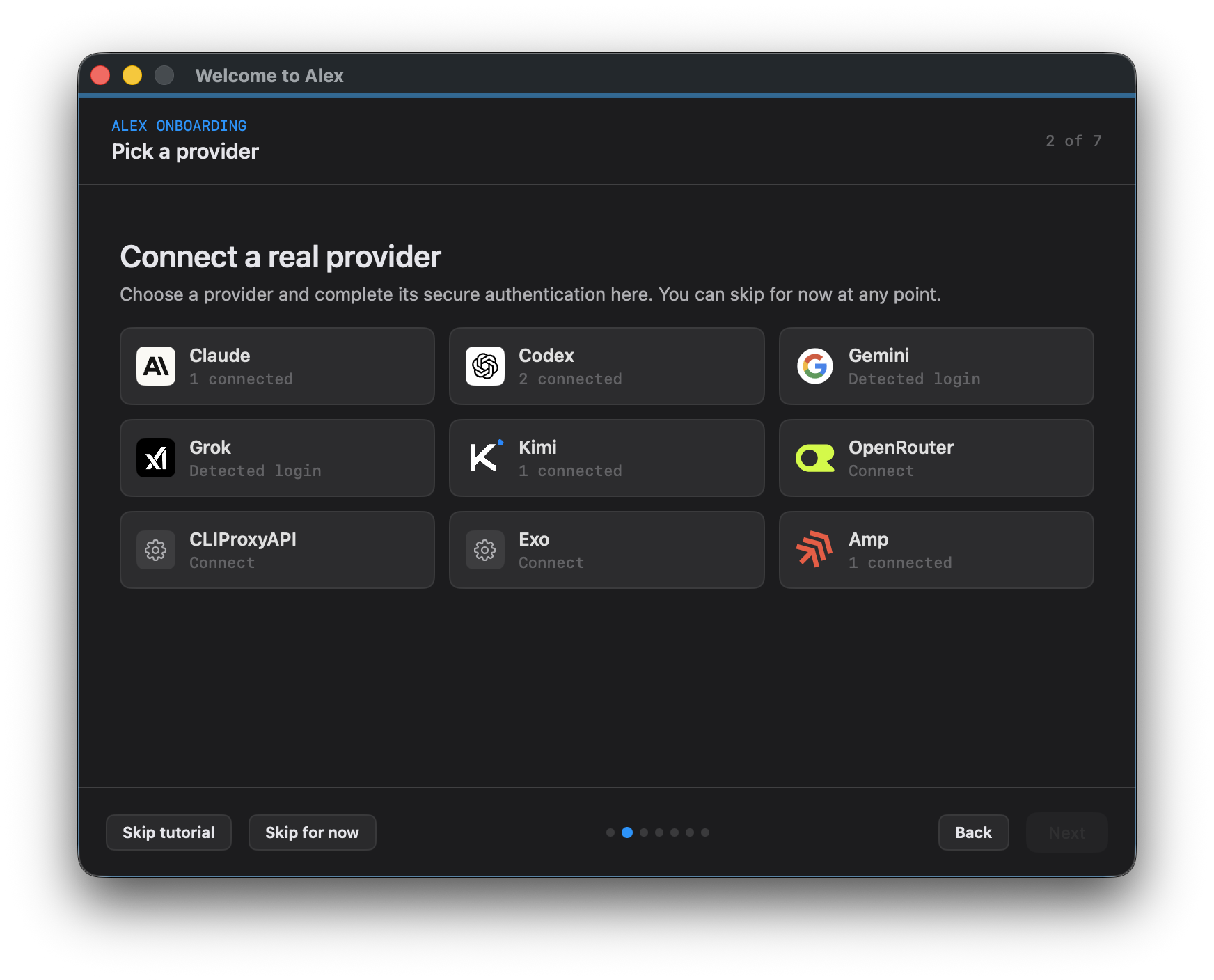The image size is (1214, 980).
Task: Click the '2 connected' status under Codex
Action: coord(570,379)
